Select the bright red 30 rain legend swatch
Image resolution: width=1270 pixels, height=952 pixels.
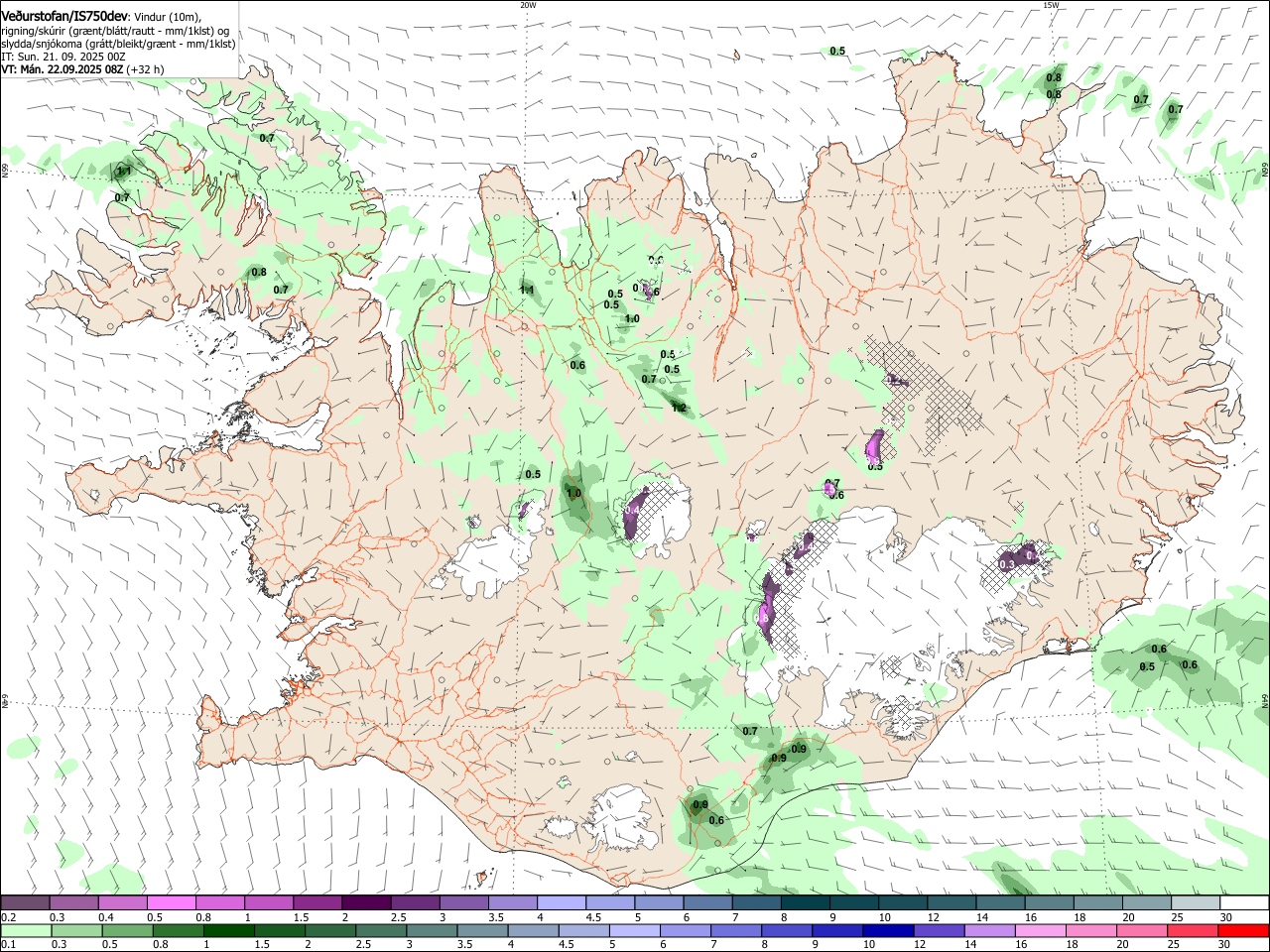tap(1242, 930)
